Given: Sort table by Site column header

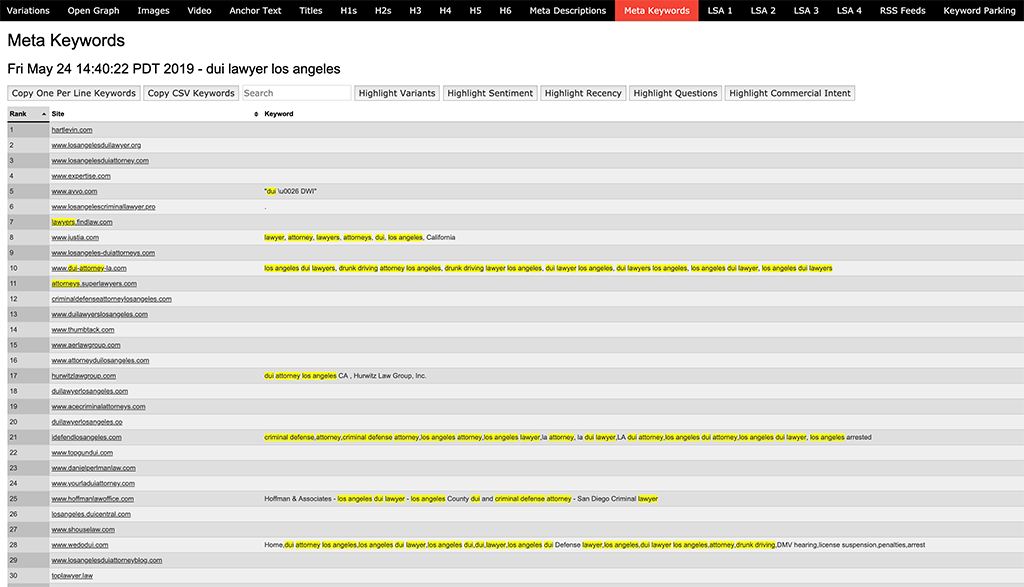Looking at the screenshot, I should click(155, 114).
